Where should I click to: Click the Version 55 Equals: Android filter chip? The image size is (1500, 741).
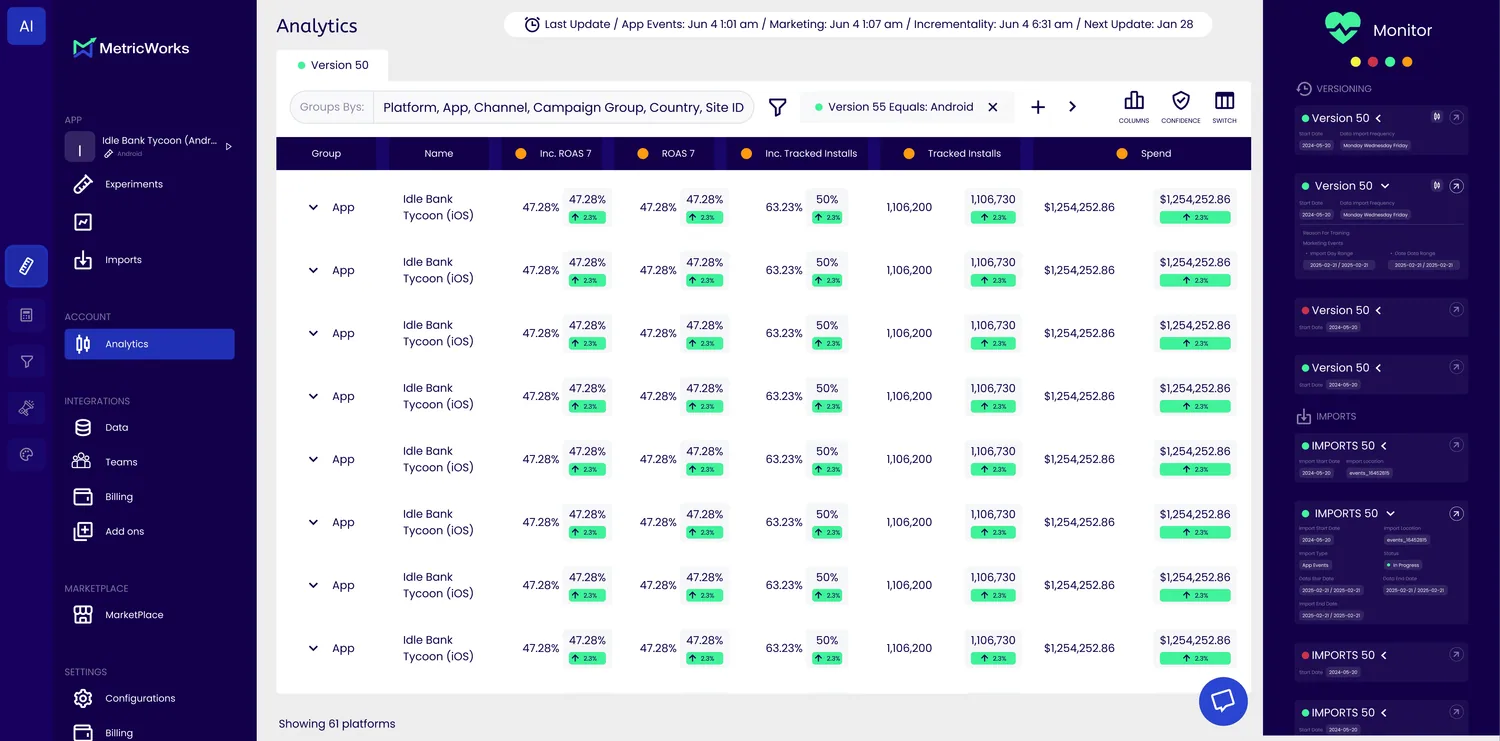pos(907,107)
